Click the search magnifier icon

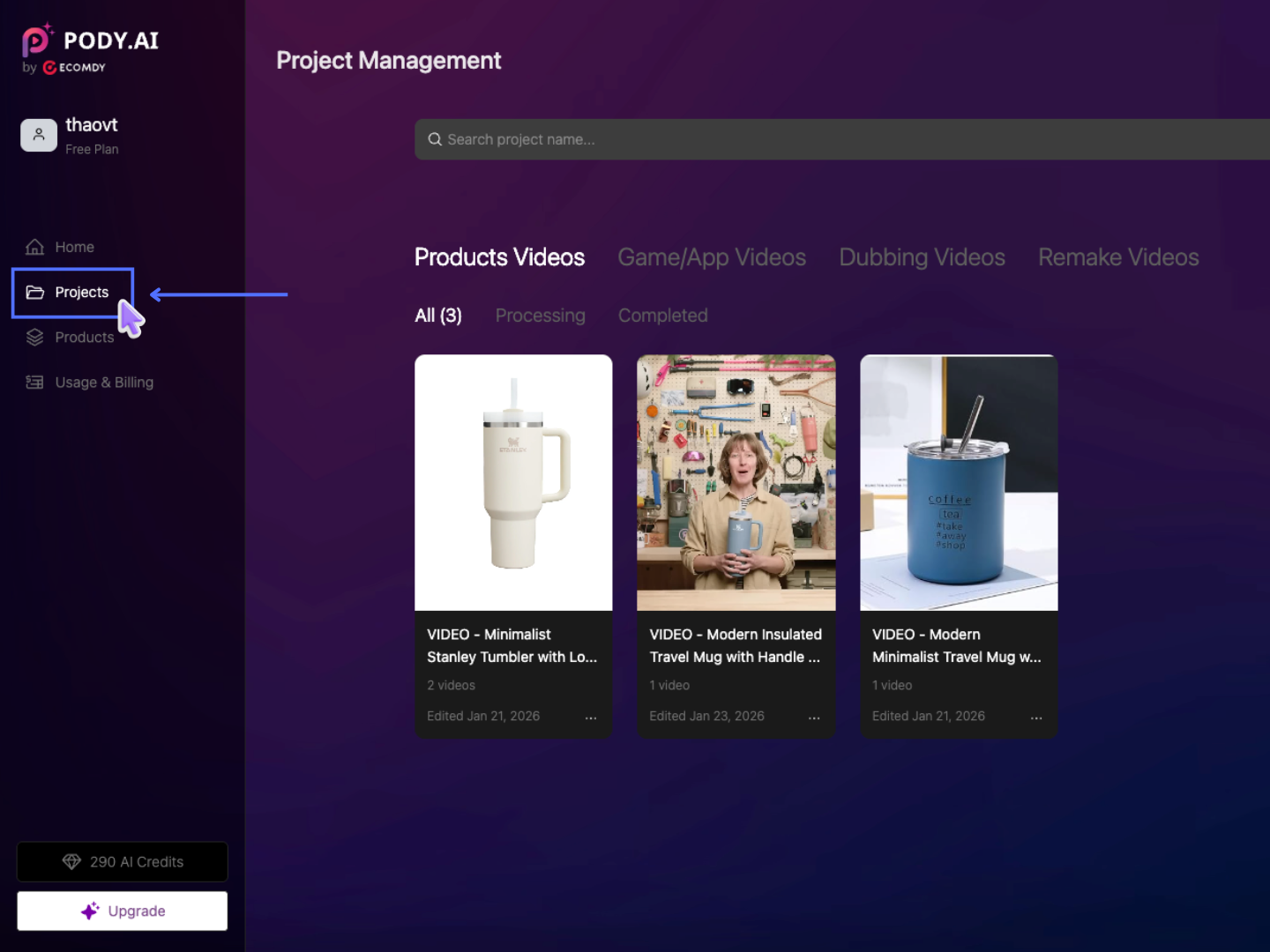coord(435,139)
